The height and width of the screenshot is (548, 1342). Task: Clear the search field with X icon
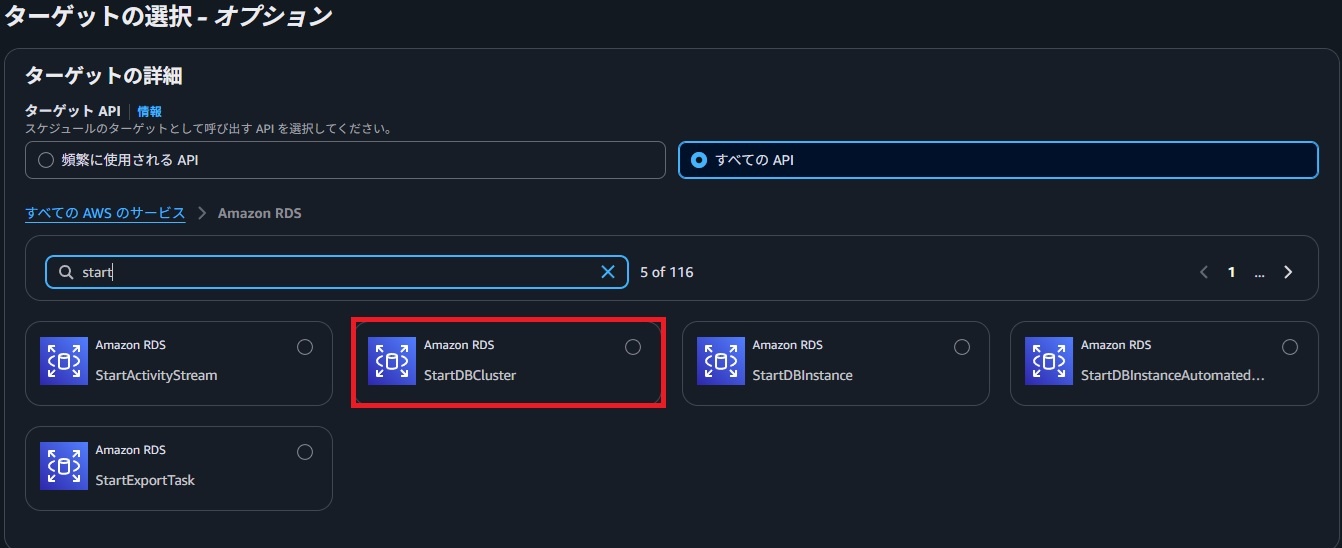click(608, 272)
